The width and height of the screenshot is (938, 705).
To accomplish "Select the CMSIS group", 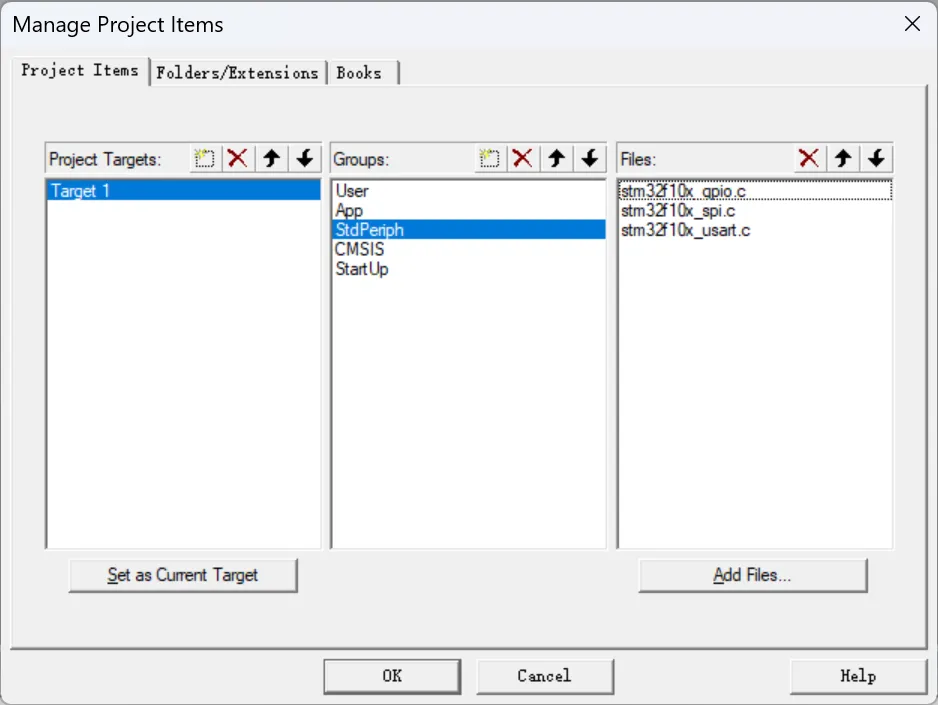I will [468, 249].
